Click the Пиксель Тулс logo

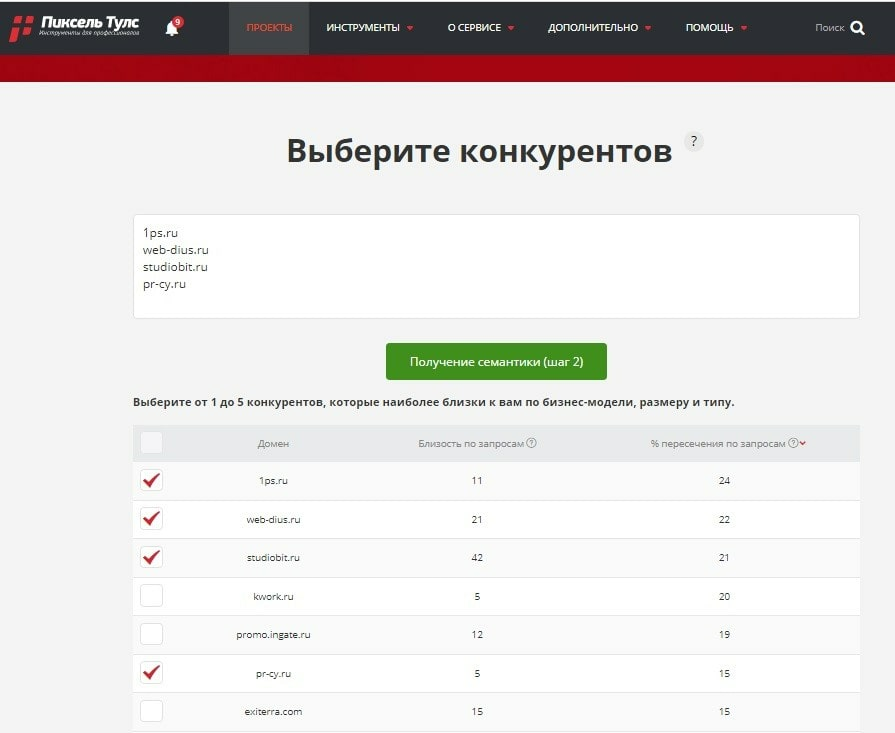(75, 27)
